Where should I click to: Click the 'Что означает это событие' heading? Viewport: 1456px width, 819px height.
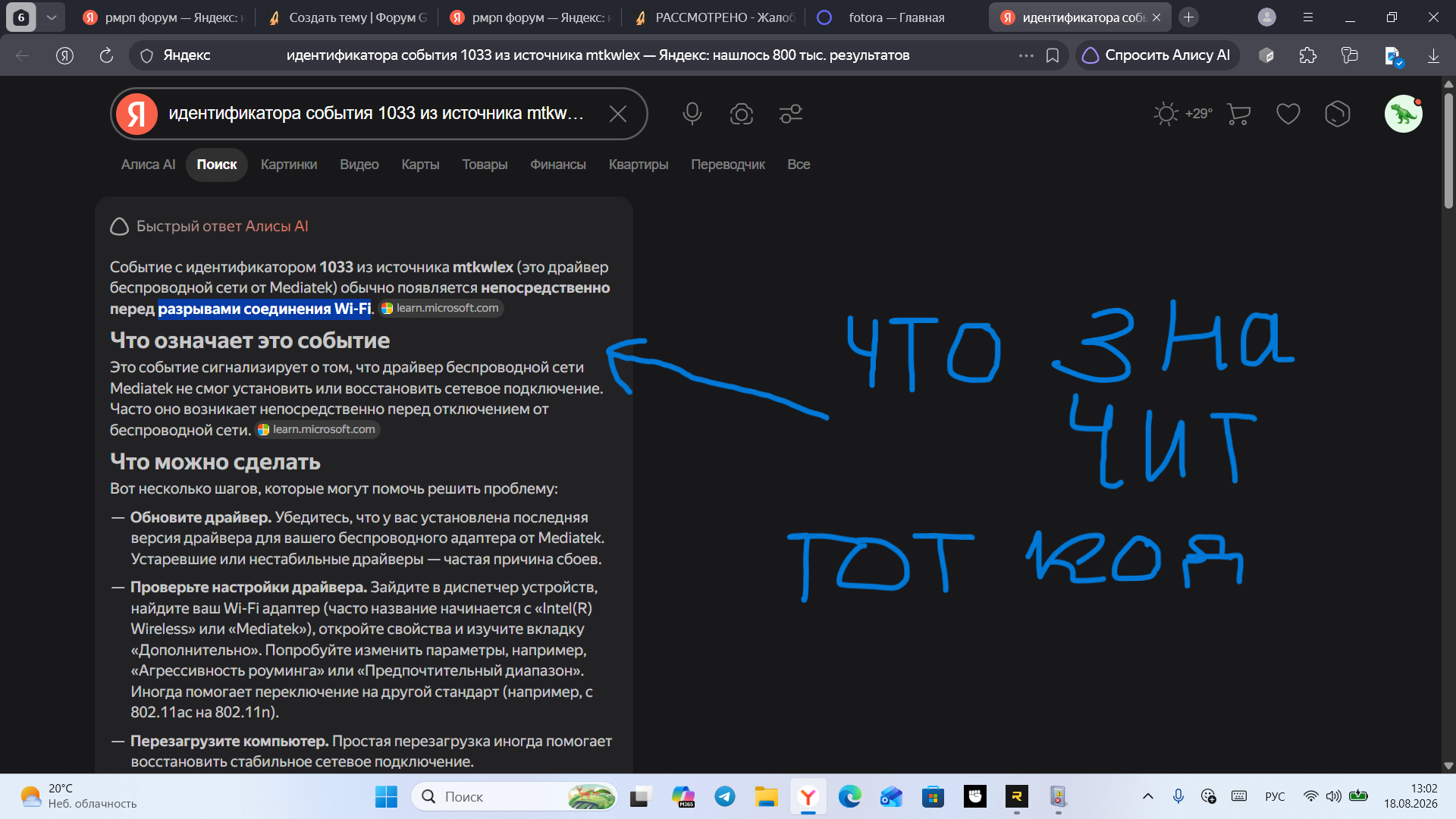pos(250,340)
